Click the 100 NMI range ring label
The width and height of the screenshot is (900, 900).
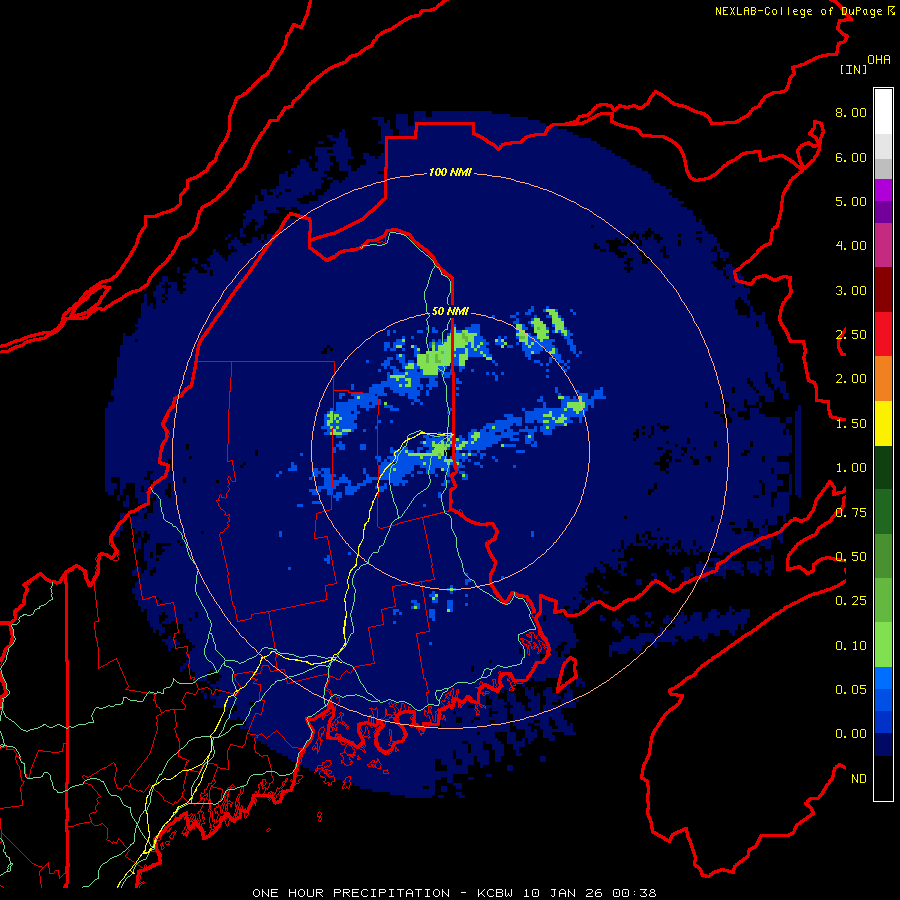(x=450, y=172)
